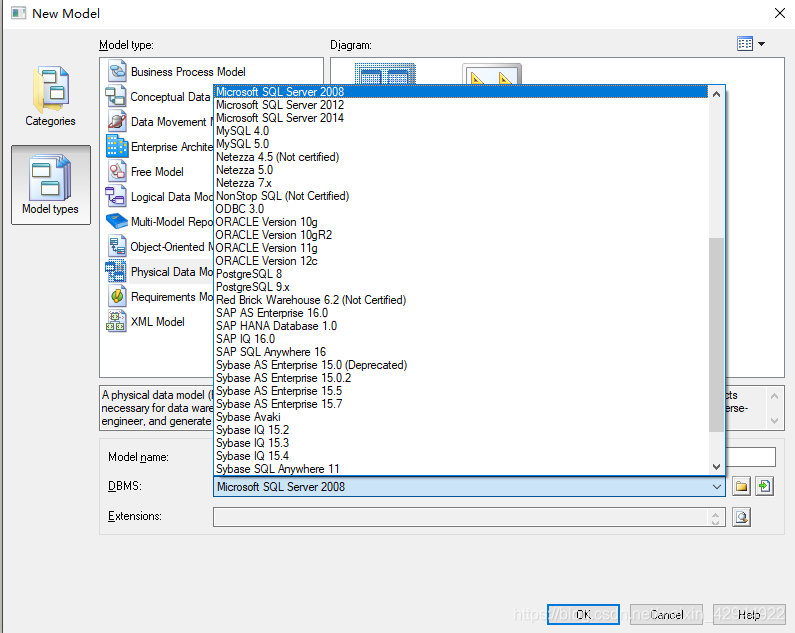The height and width of the screenshot is (633, 795).
Task: Close the New Model dialog
Action: tap(780, 13)
